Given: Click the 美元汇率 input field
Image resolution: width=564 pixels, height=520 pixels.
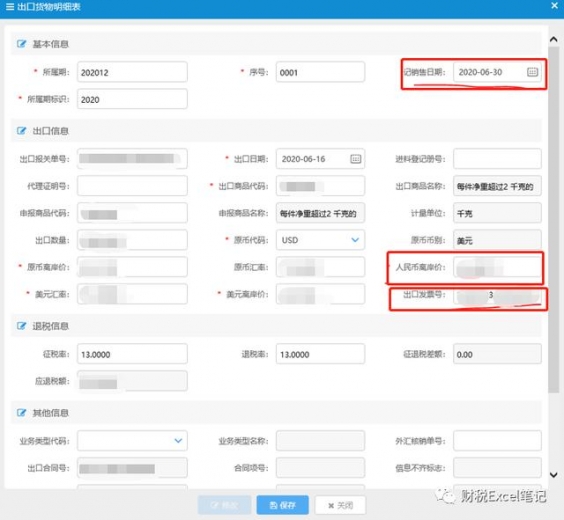Looking at the screenshot, I should click(x=132, y=294).
